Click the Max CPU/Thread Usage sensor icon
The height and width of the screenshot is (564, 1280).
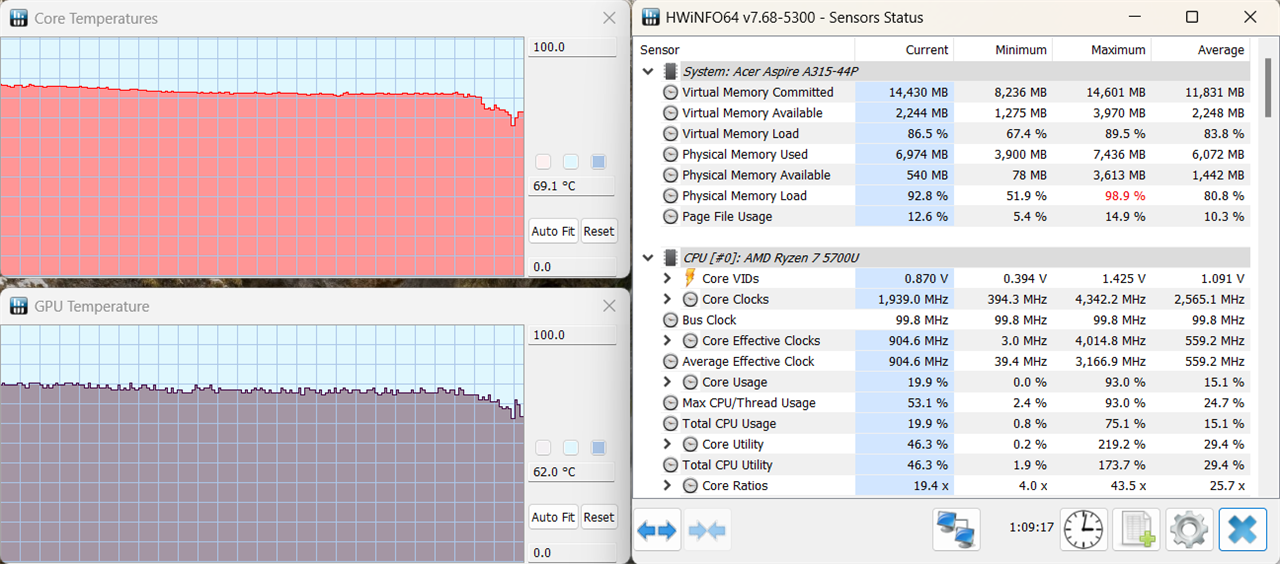[670, 403]
